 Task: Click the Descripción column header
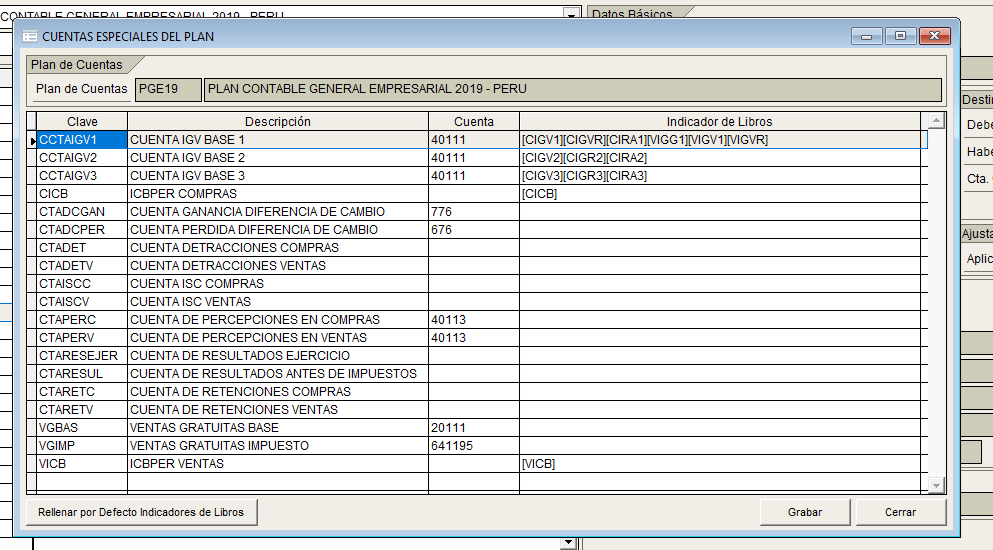tap(278, 122)
